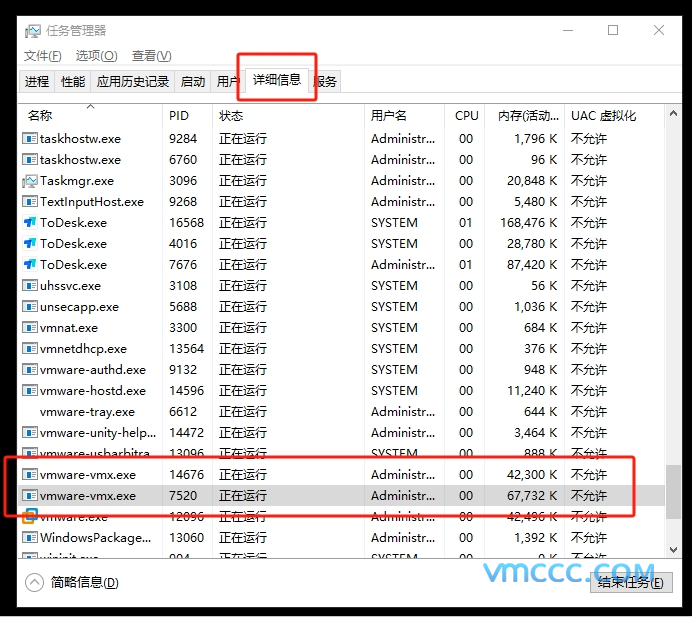Image resolution: width=692 pixels, height=617 pixels.
Task: Click the vmware-hostd.exe icon
Action: (x=30, y=391)
